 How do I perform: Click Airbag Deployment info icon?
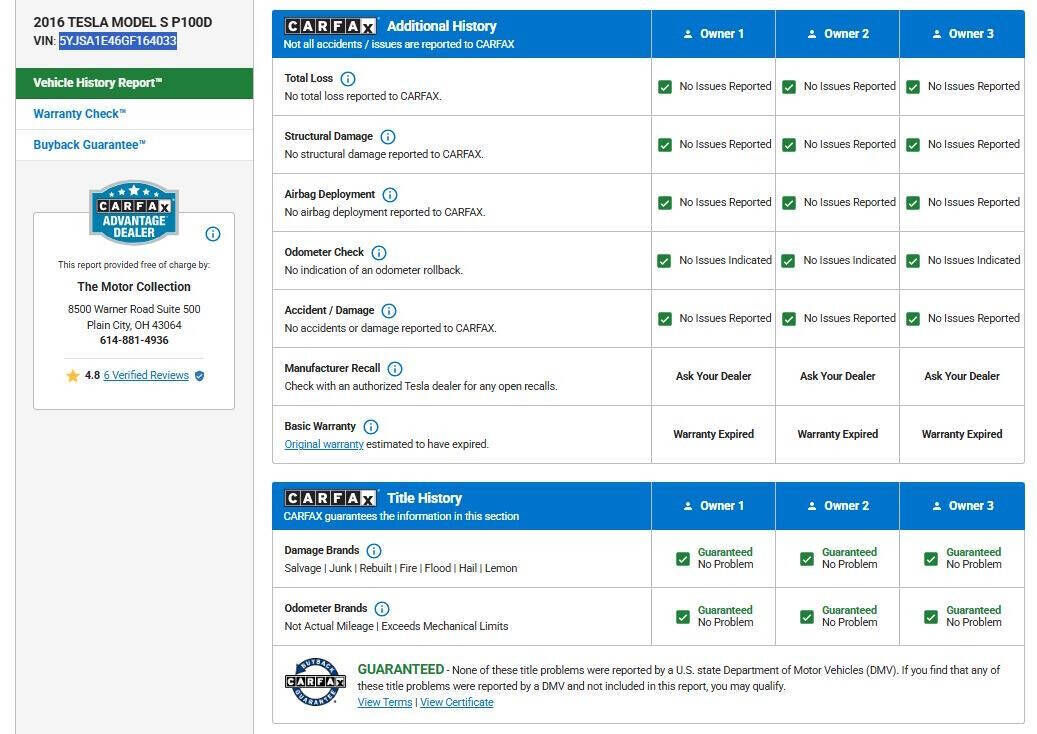(390, 195)
